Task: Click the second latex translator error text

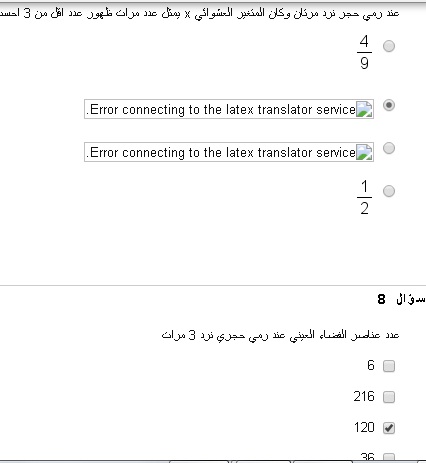Action: tap(221, 152)
